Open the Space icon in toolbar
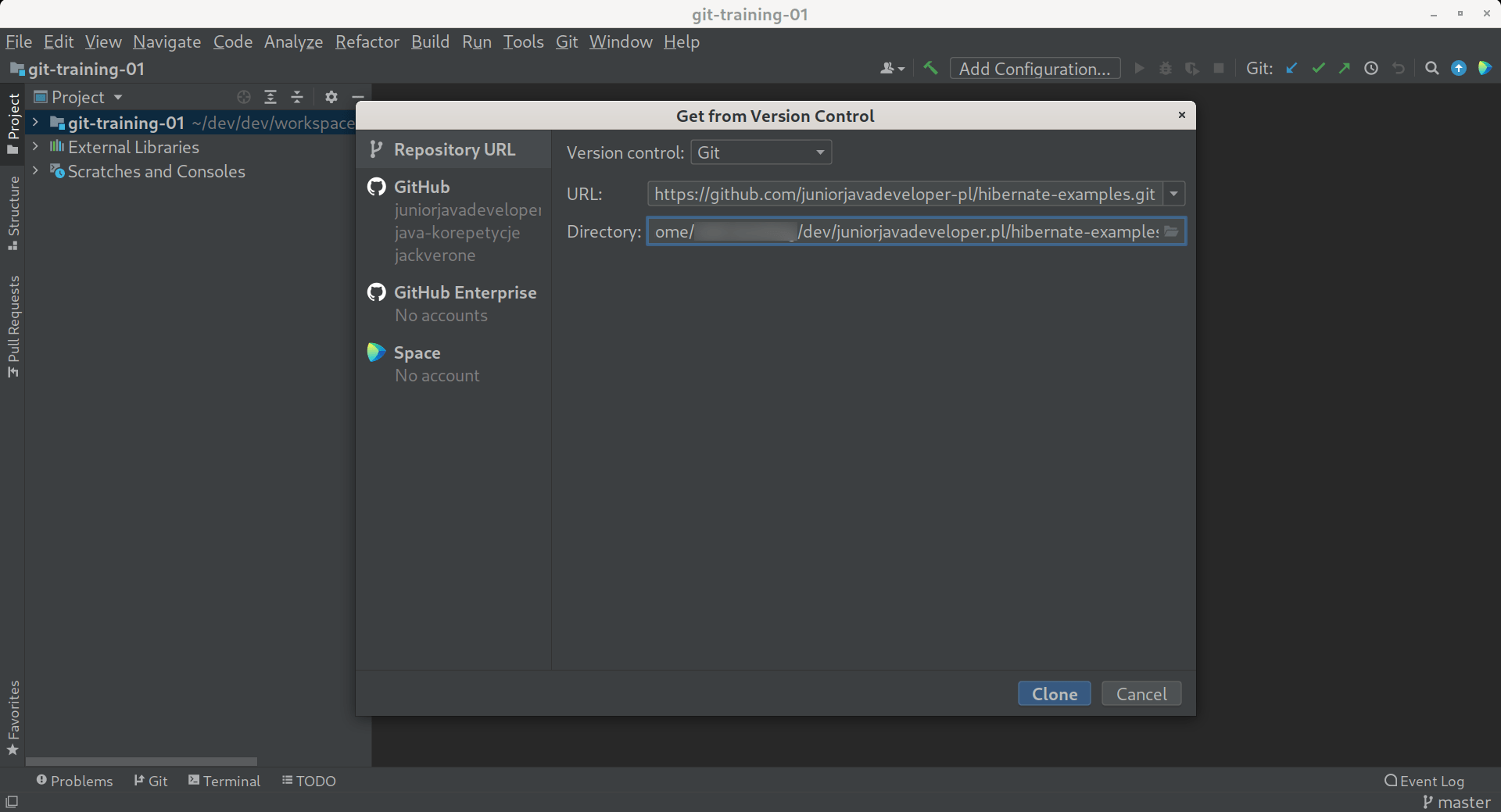 pos(1485,69)
